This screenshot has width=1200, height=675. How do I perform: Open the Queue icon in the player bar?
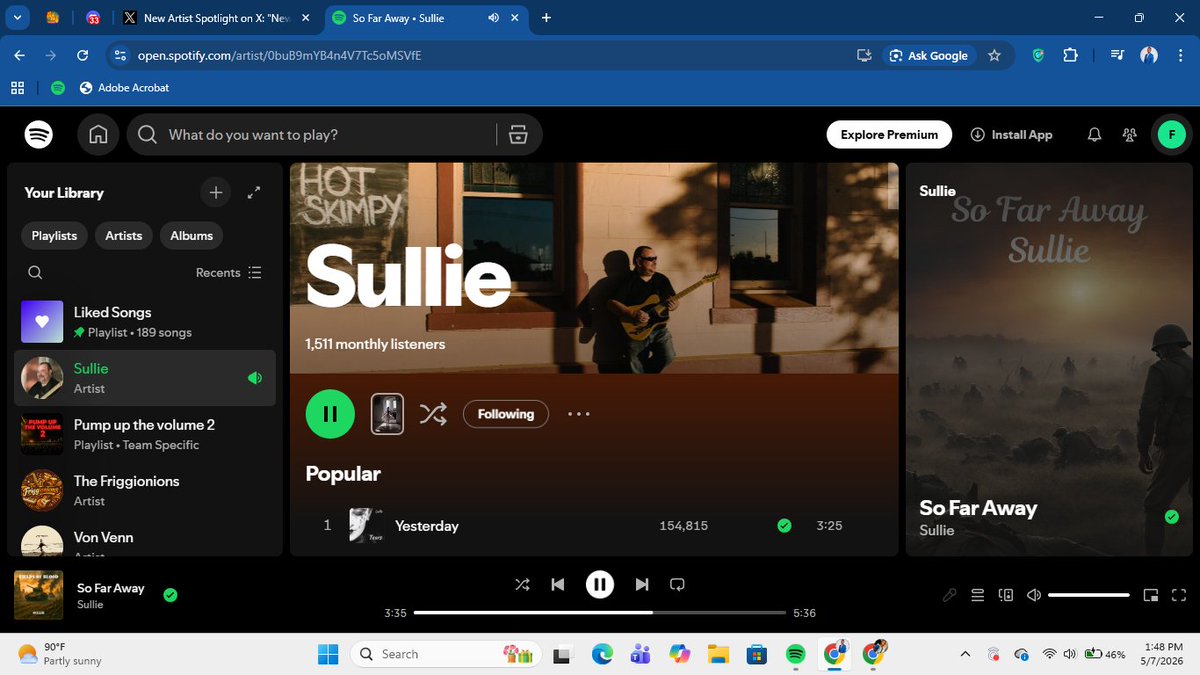point(978,595)
